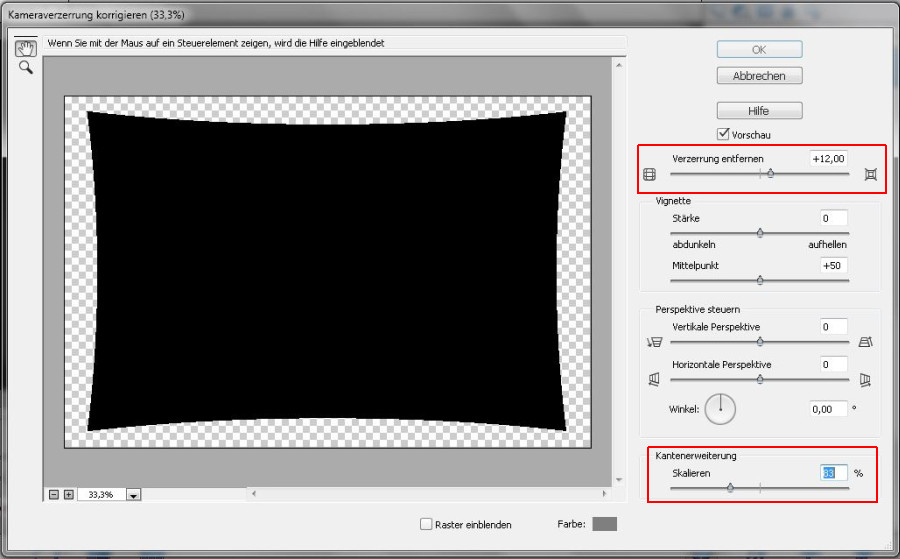This screenshot has height=559, width=900.
Task: Click the preview scroll up arrow
Action: click(619, 65)
